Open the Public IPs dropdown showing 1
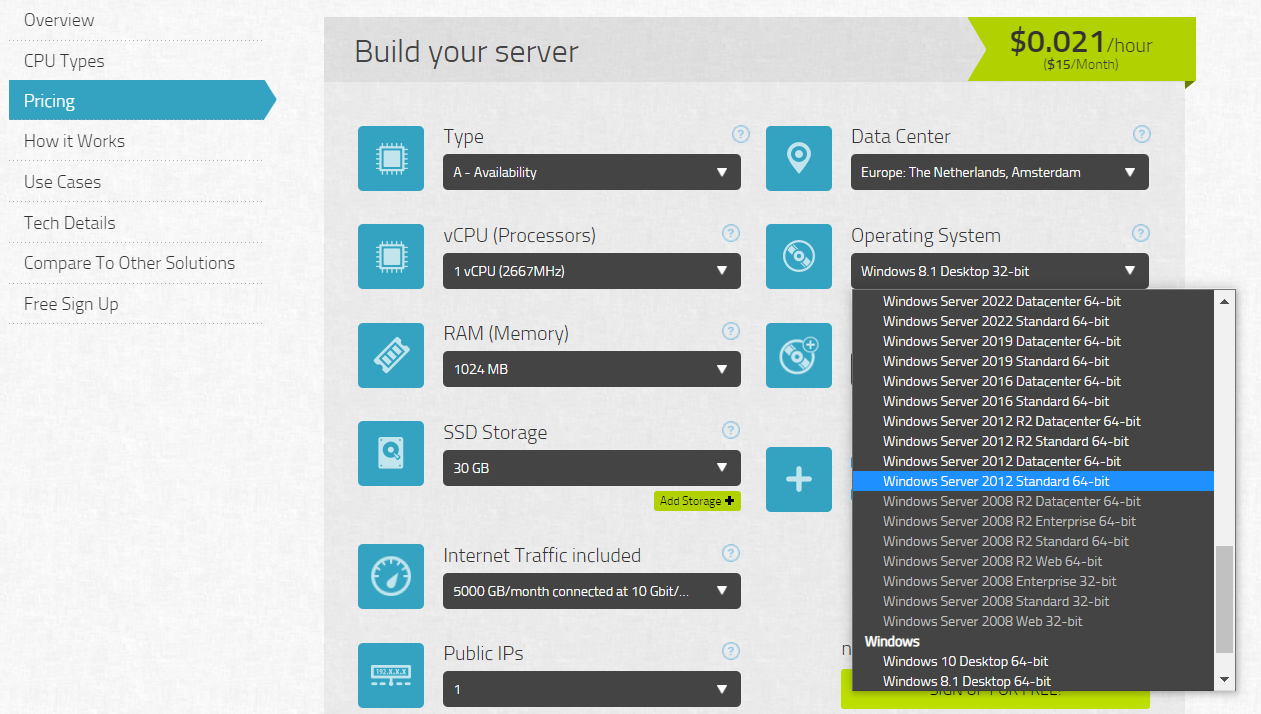Screen dimensions: 1261x714 (592, 689)
